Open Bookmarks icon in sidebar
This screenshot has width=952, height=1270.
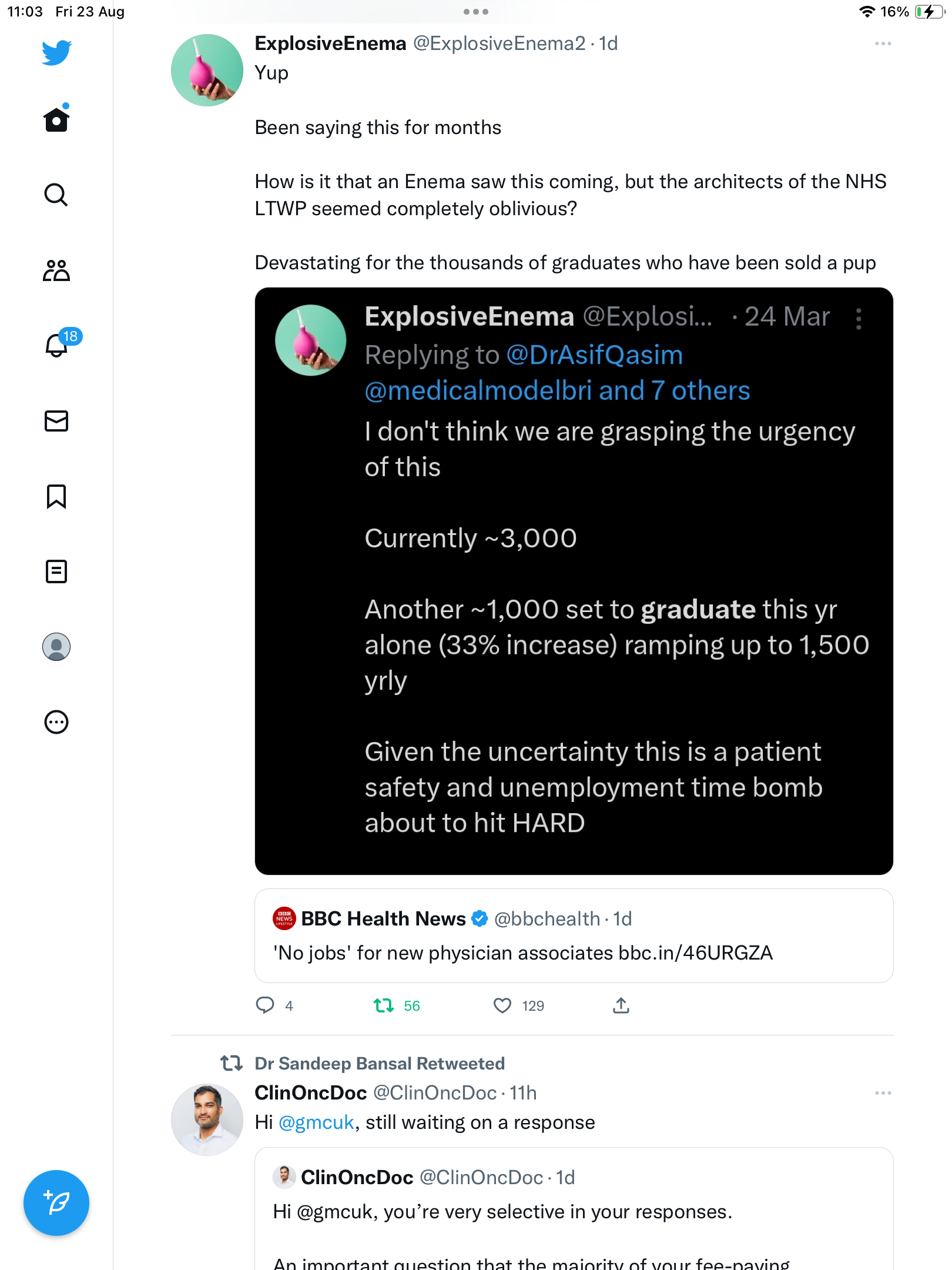click(x=56, y=496)
